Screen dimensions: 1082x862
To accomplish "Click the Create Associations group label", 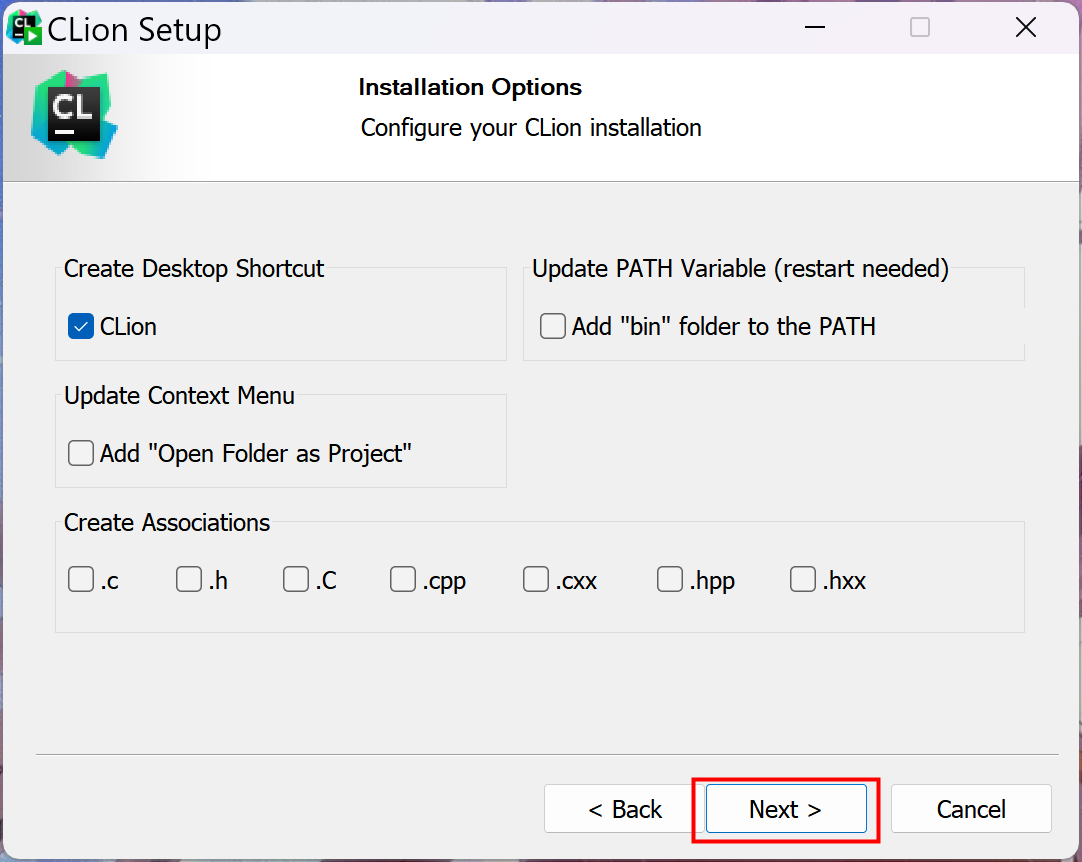I will [x=167, y=522].
